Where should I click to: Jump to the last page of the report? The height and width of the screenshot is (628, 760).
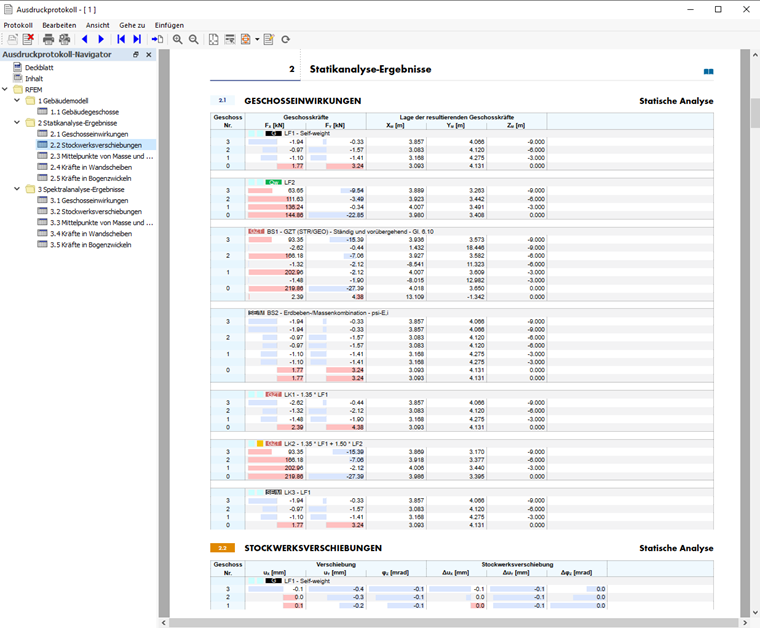pos(137,39)
